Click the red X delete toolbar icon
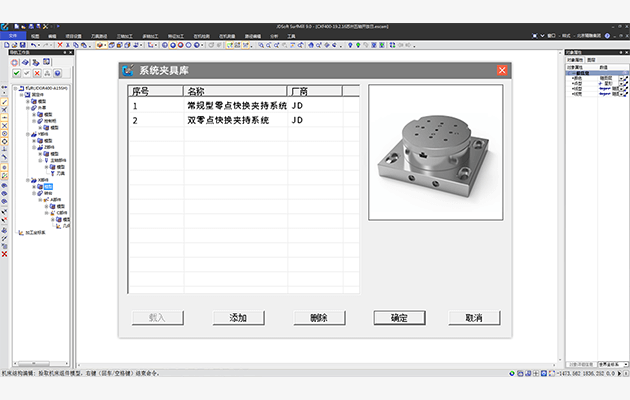 coord(60,45)
